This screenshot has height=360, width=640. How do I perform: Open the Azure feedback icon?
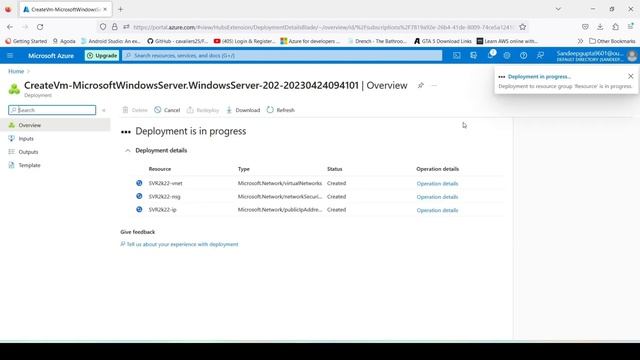[x=540, y=56]
